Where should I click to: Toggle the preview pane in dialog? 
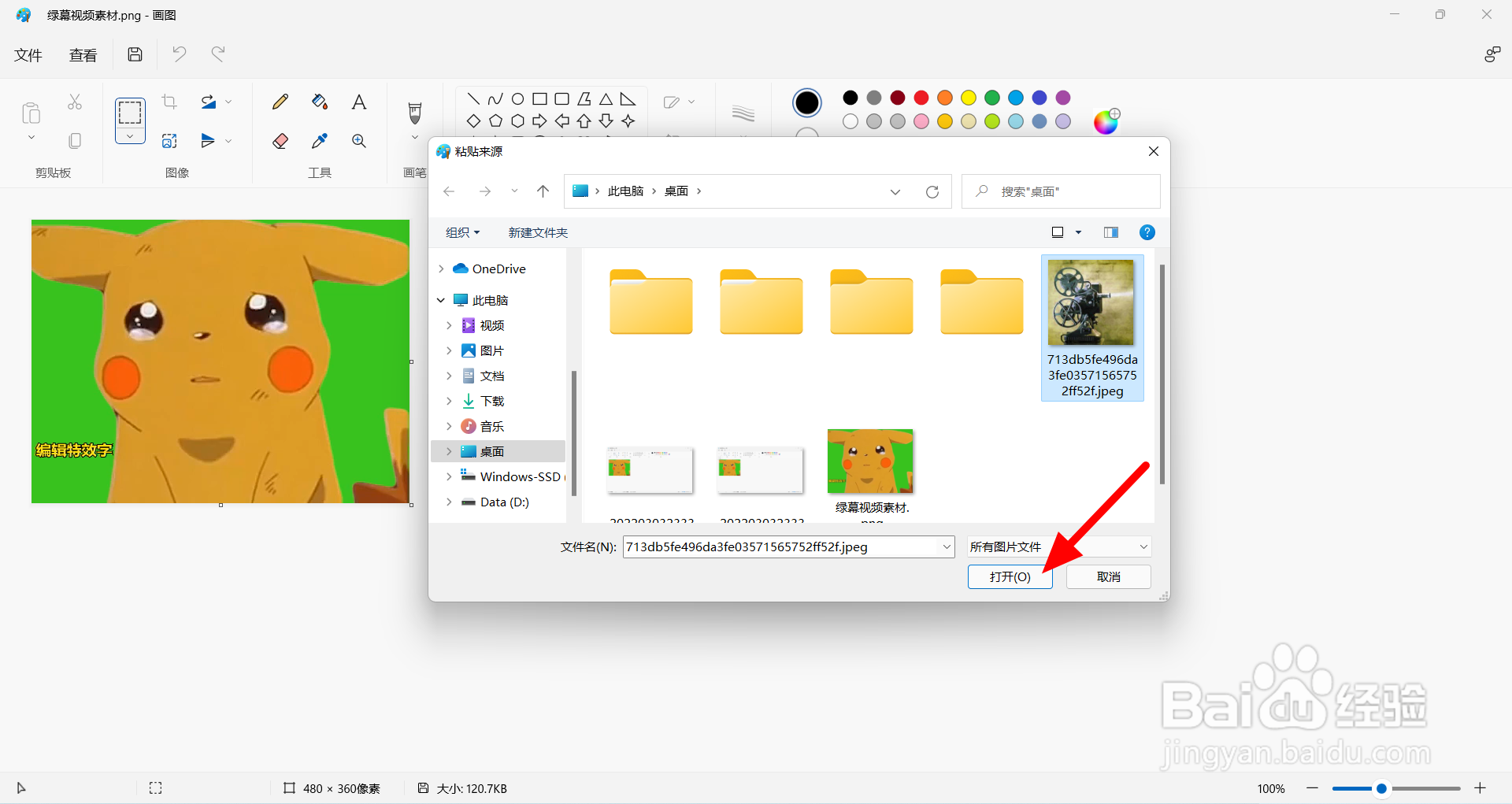[x=1111, y=232]
